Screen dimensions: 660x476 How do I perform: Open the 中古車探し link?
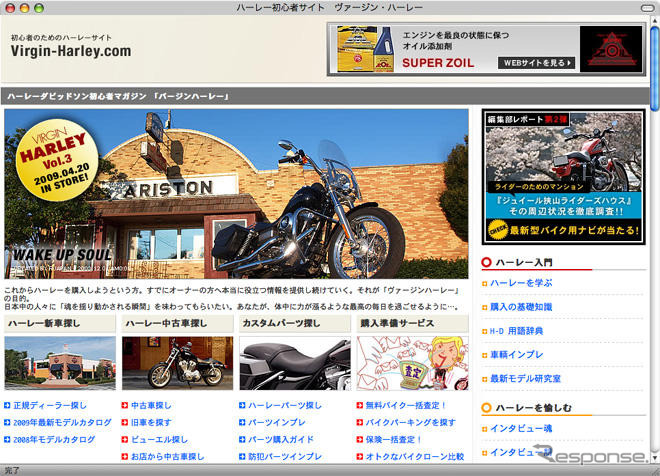coord(151,405)
